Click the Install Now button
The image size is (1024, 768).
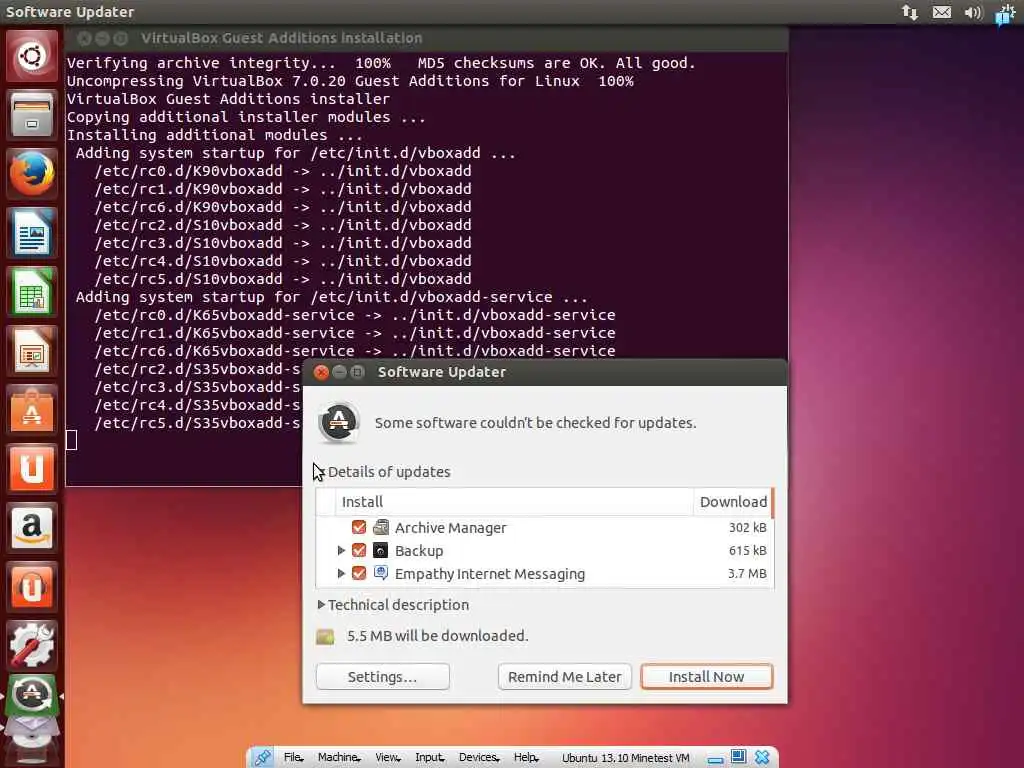(x=707, y=677)
